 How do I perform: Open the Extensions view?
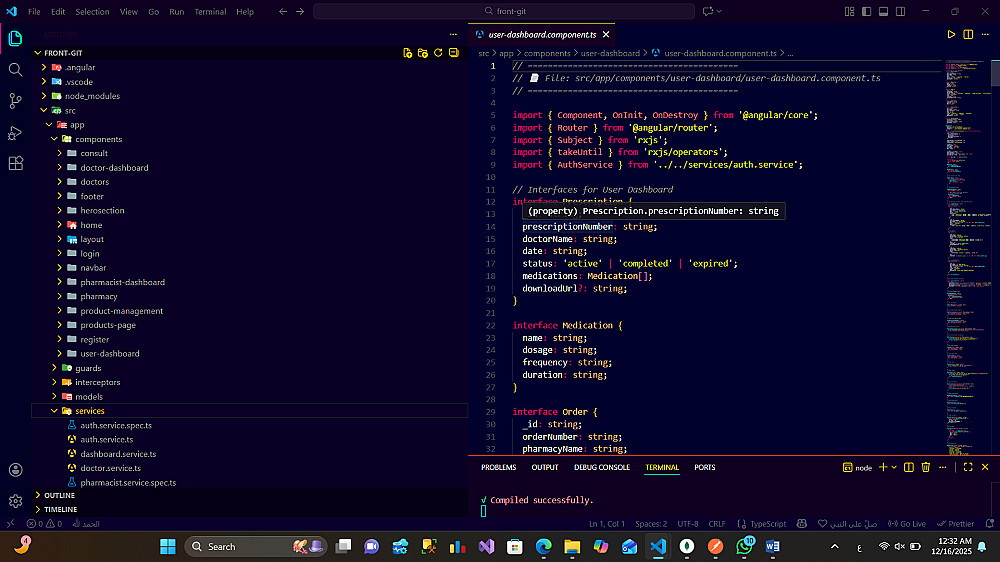tap(15, 164)
